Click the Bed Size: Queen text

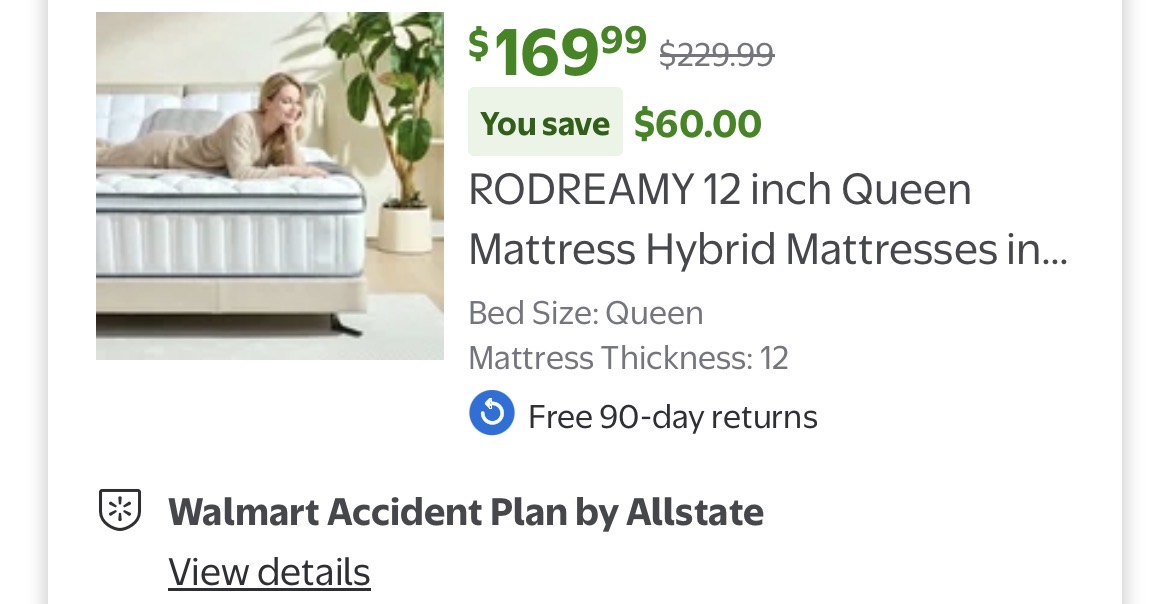585,313
